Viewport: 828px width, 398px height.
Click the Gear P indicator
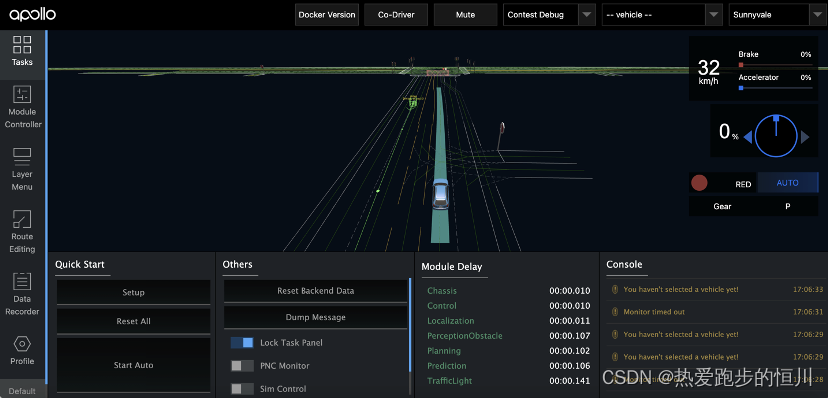coord(754,206)
